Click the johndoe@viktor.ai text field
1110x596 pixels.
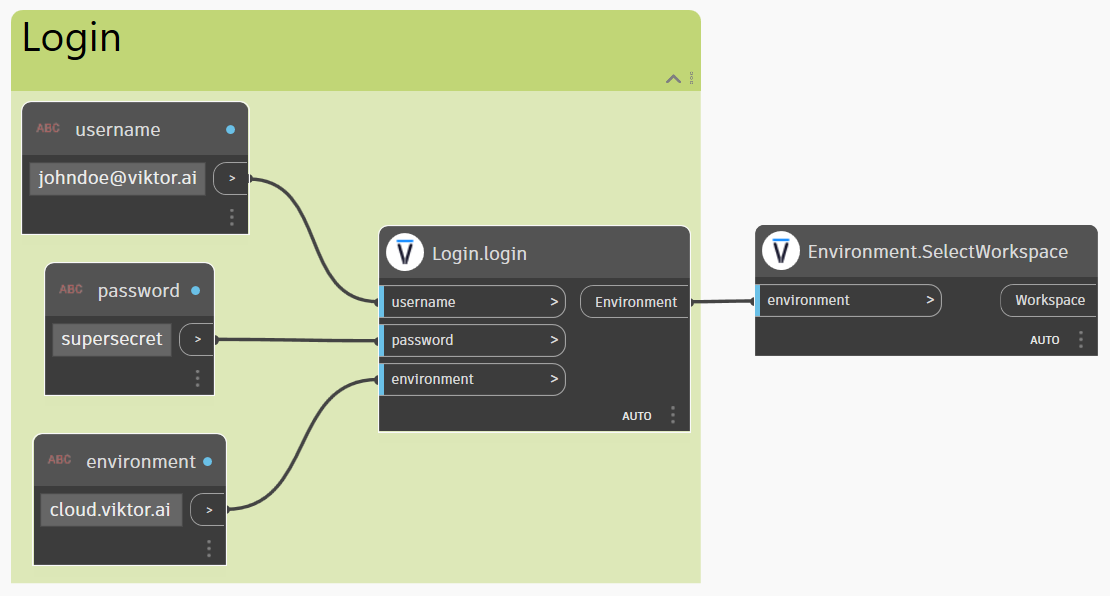pyautogui.click(x=117, y=179)
